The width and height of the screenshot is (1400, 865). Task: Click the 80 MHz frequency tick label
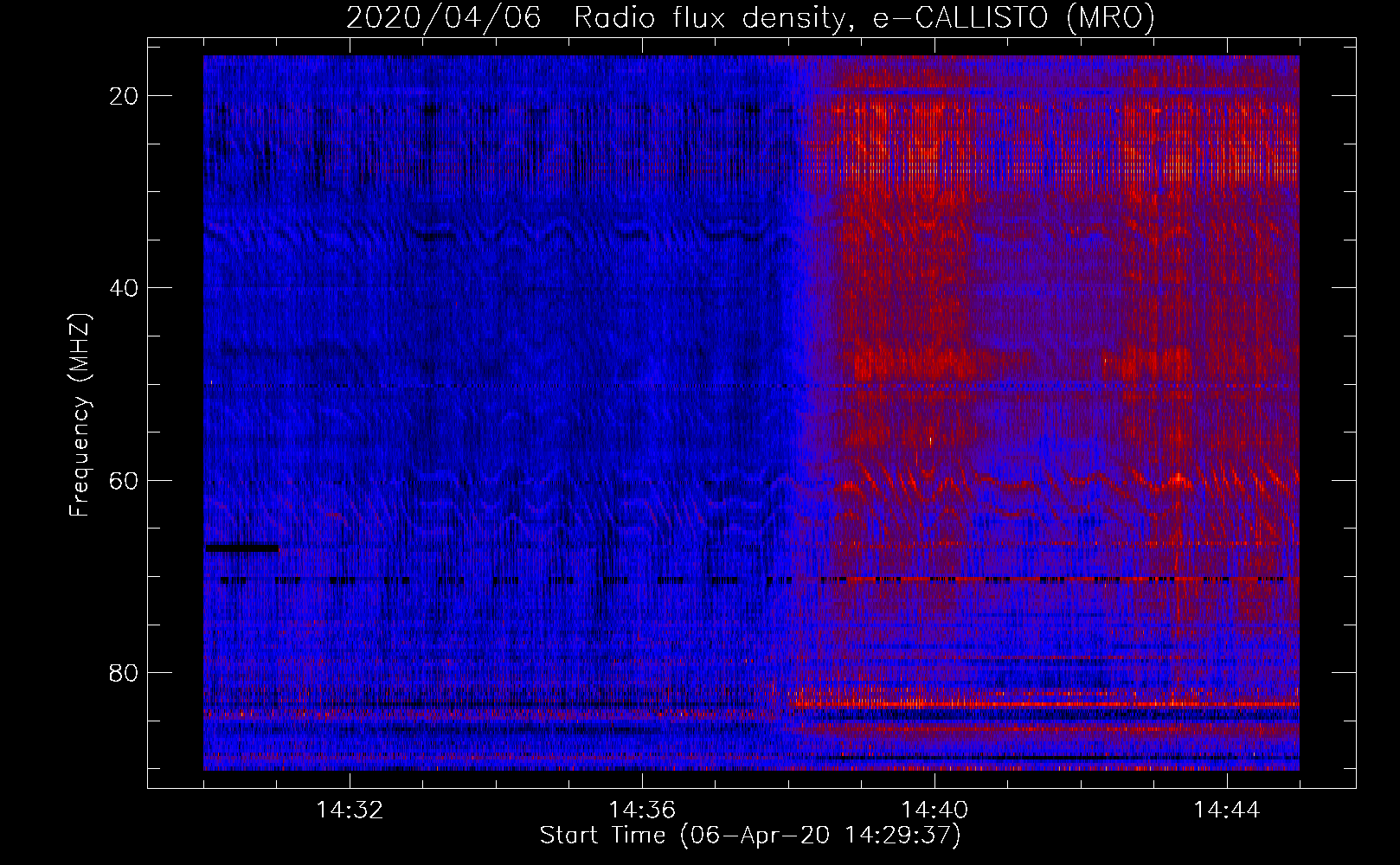124,672
